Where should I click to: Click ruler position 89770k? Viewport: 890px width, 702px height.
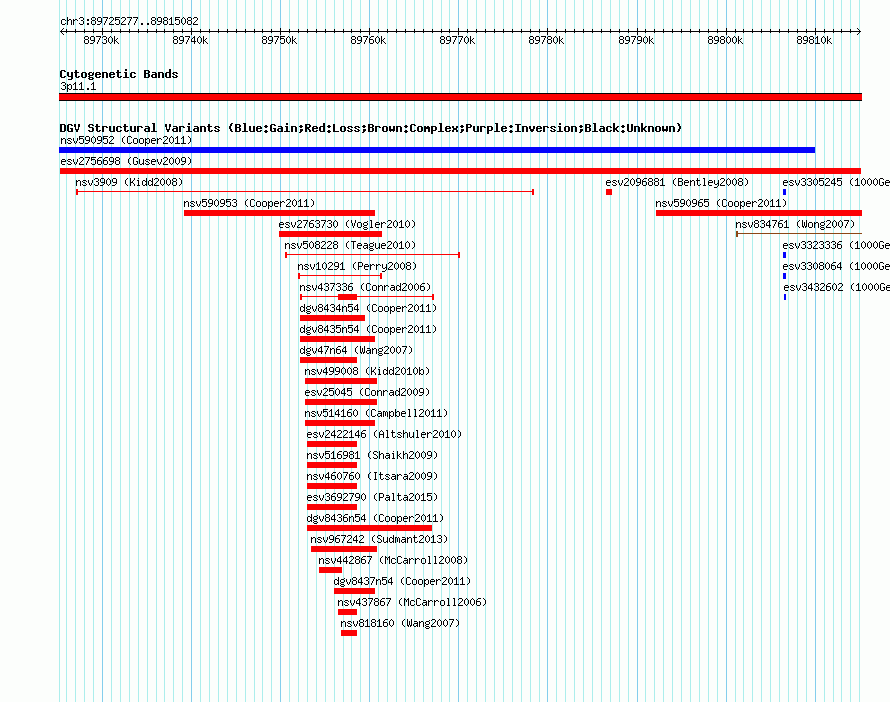coord(457,40)
